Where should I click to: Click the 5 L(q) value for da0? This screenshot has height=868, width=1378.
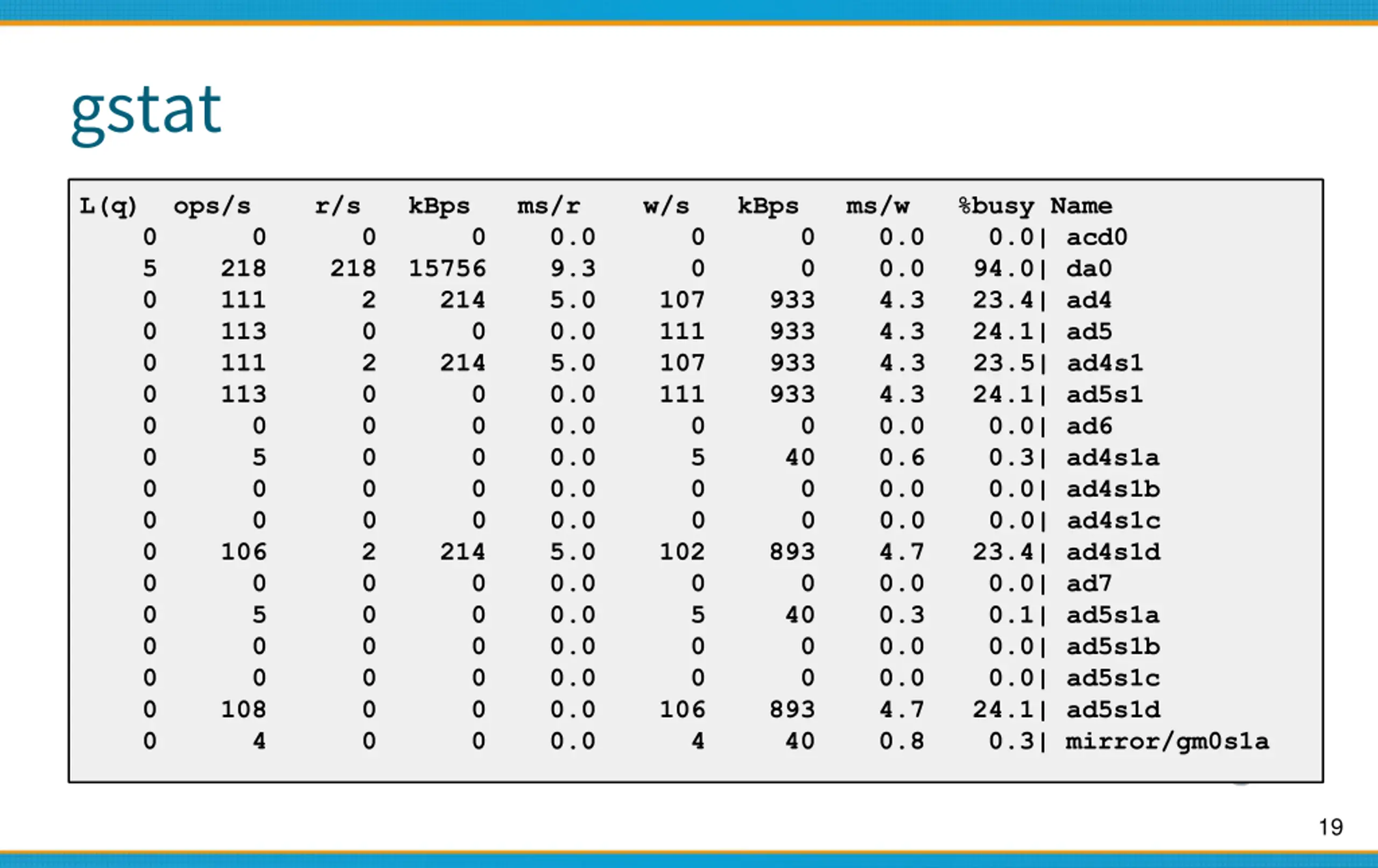click(x=150, y=269)
